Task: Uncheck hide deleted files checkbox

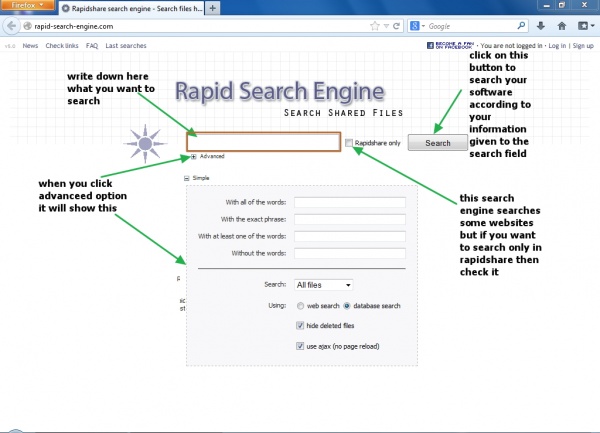Action: pyautogui.click(x=300, y=326)
